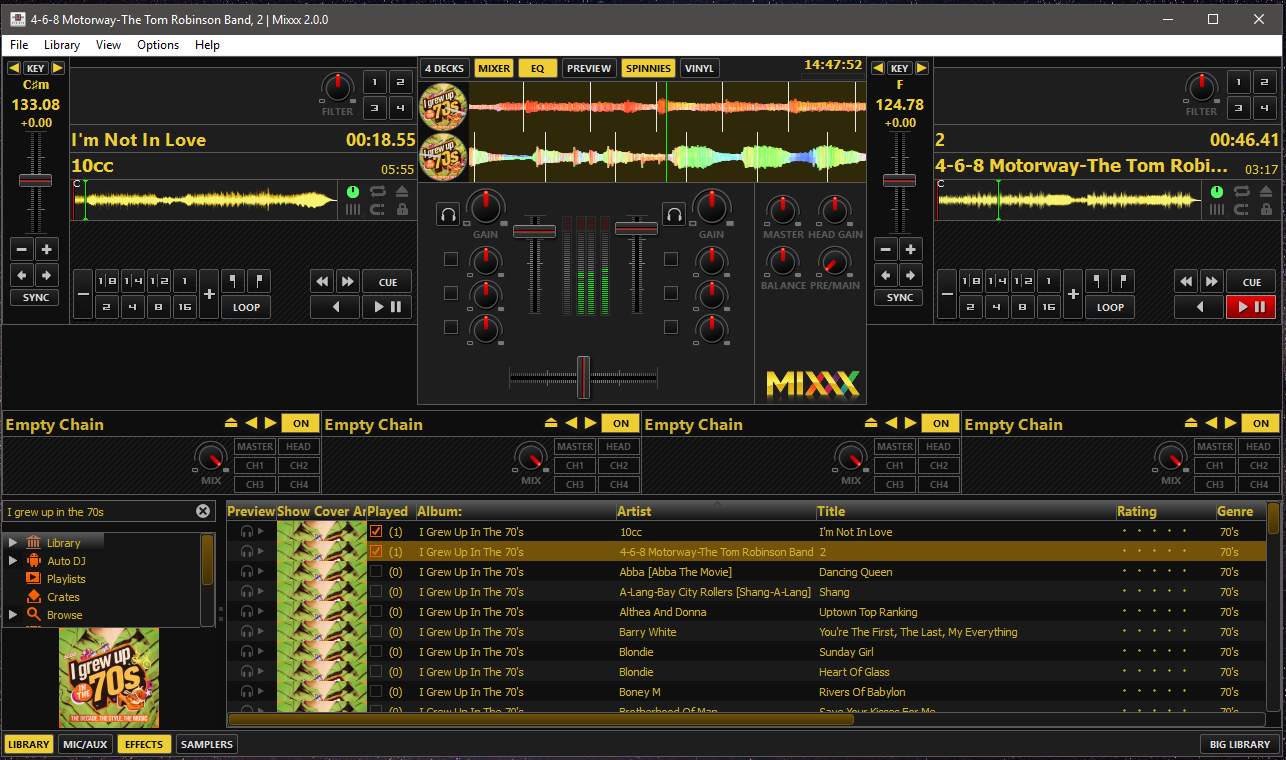Eject the track from the right deck

coord(1267,191)
